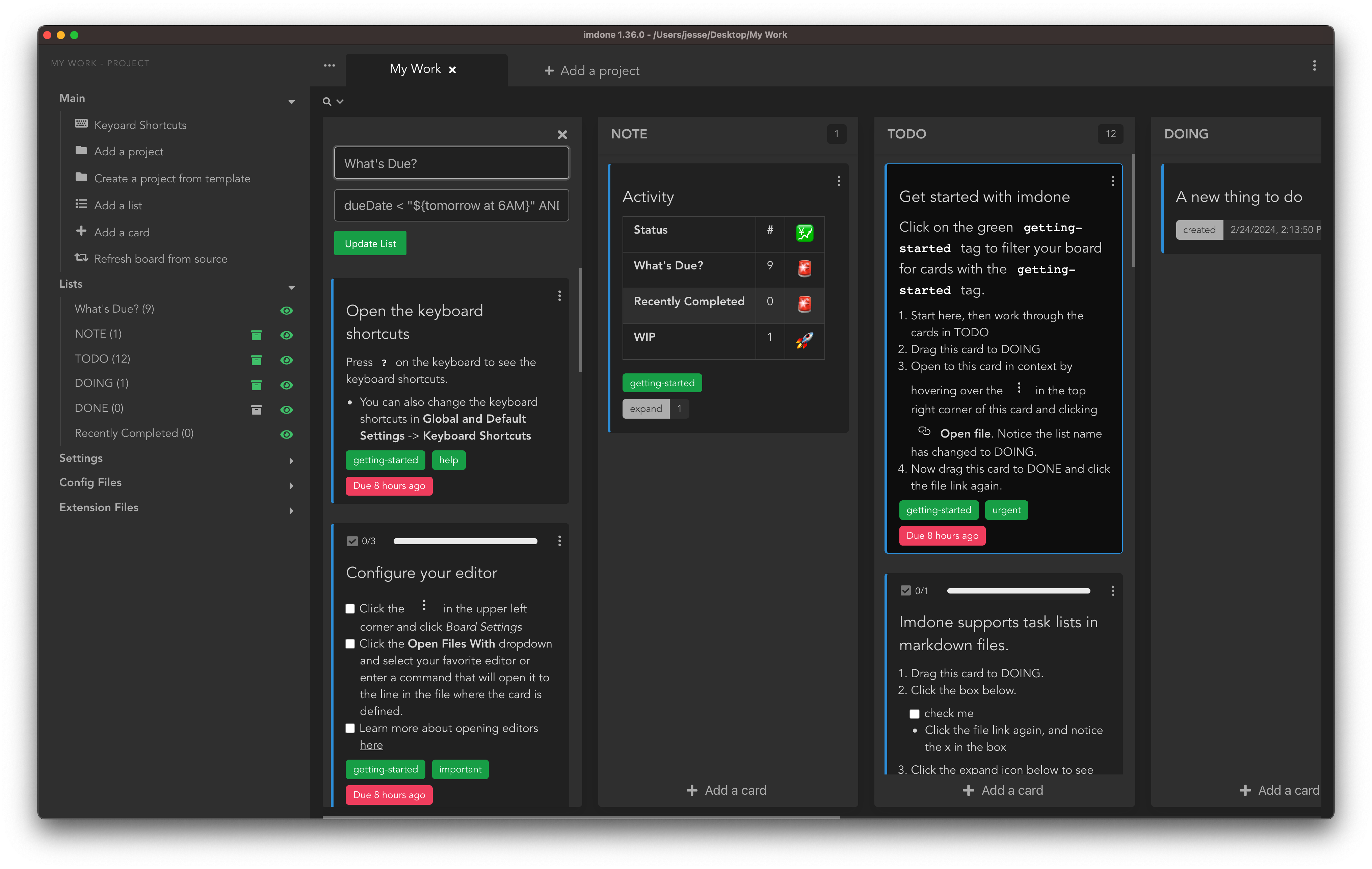Click the rocket icon in WIP row

point(804,340)
